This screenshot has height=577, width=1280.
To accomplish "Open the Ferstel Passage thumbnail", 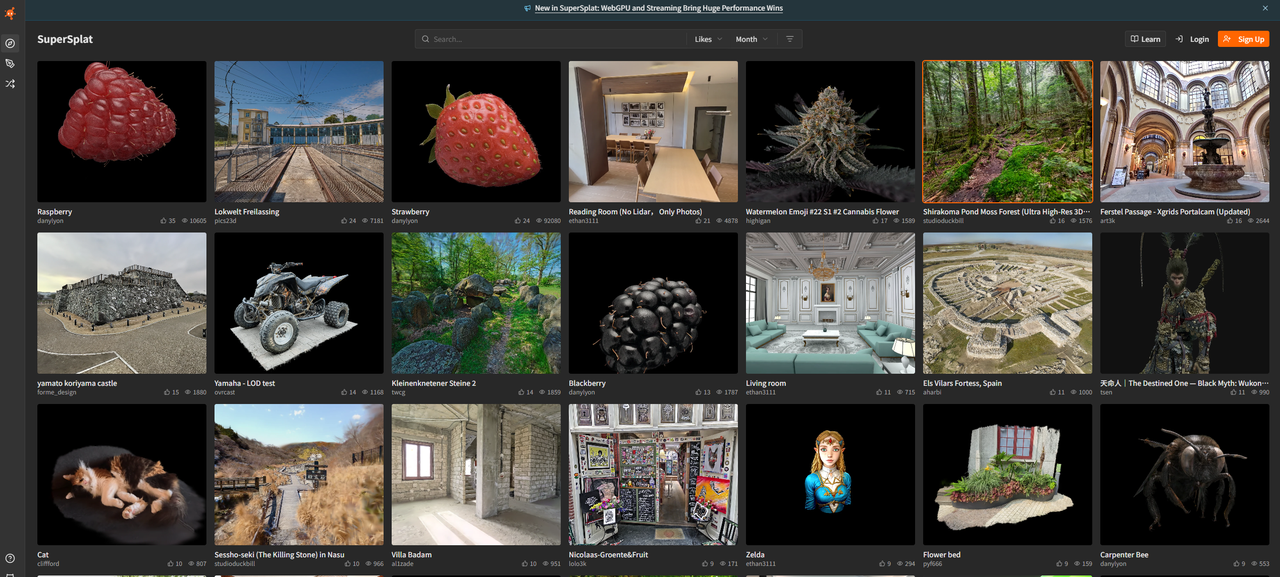I will [x=1185, y=132].
